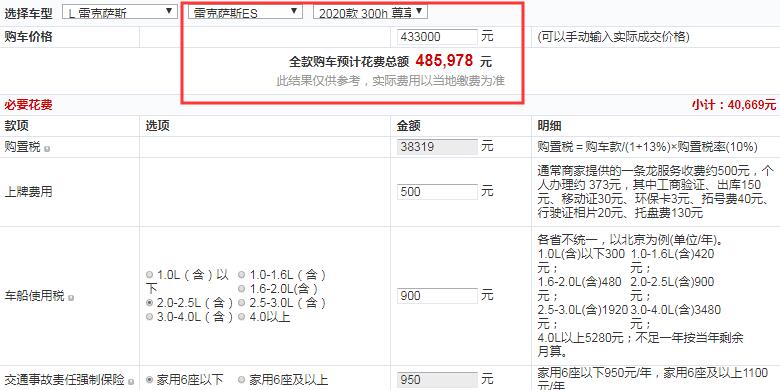Select 1.0-1.6L(含) displacement option
The height and width of the screenshot is (390, 780).
[x=242, y=275]
